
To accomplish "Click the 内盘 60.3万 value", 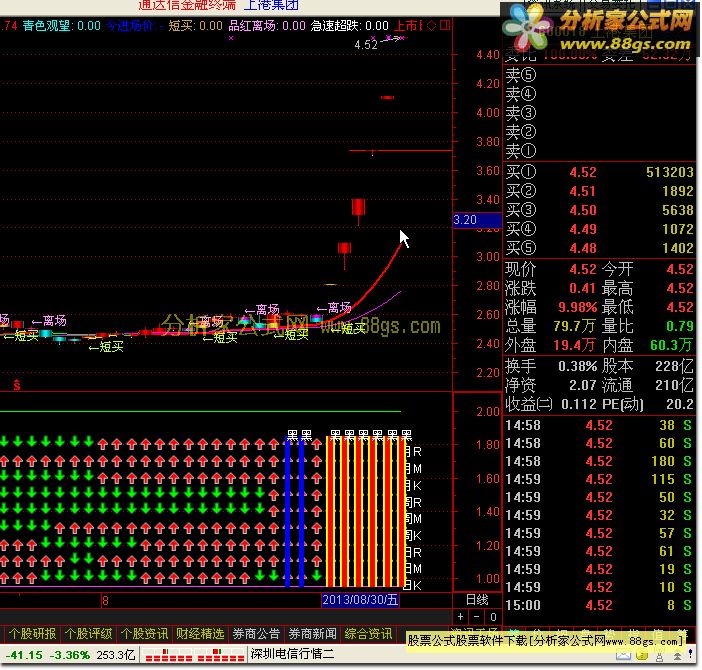I will coord(671,345).
